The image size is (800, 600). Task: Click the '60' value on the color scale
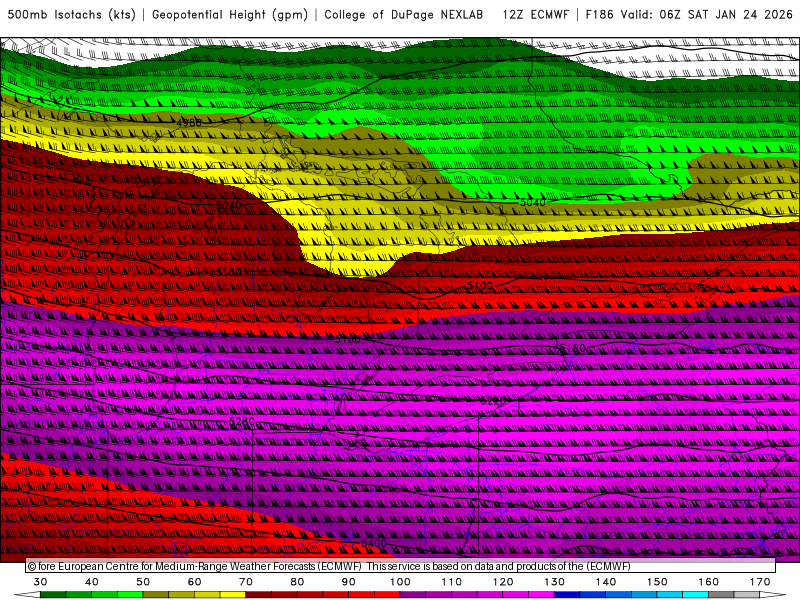(x=194, y=582)
